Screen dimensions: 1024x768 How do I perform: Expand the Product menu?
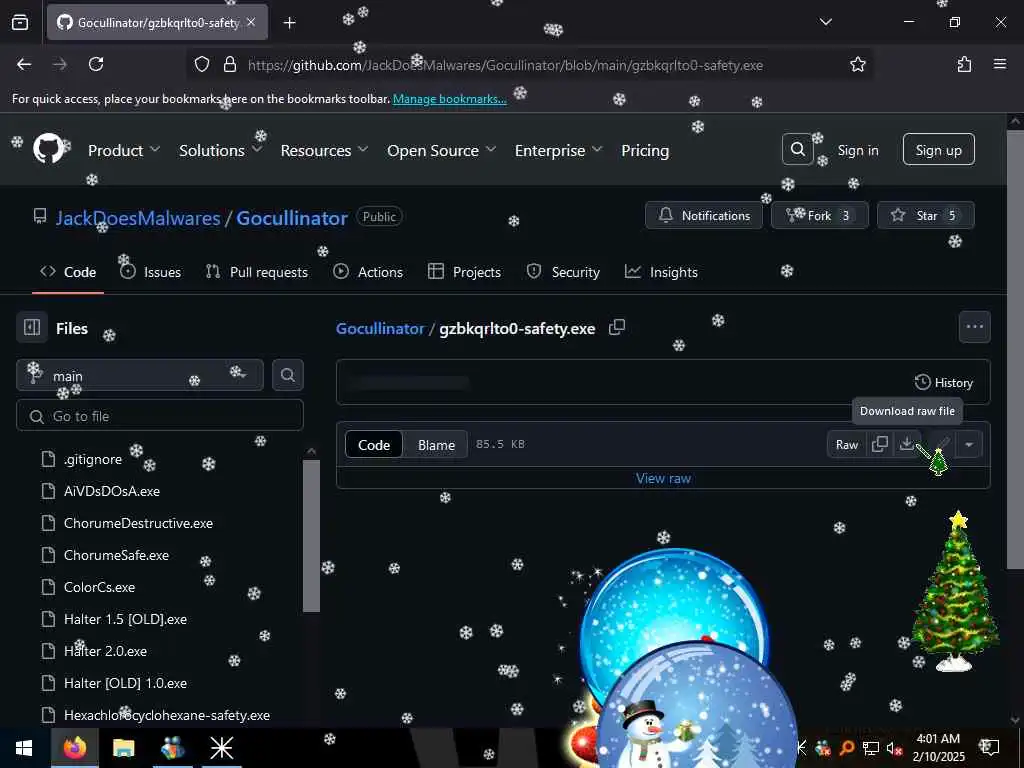[123, 150]
